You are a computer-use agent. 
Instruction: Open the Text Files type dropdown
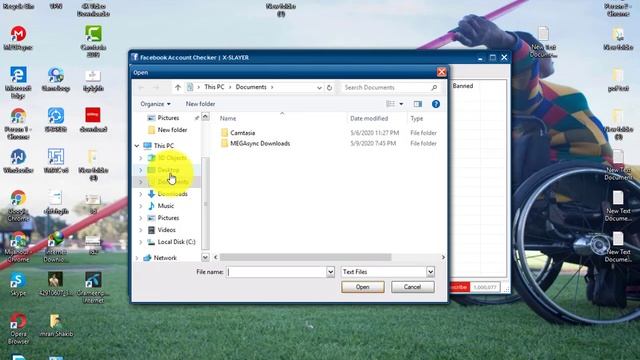[x=430, y=272]
